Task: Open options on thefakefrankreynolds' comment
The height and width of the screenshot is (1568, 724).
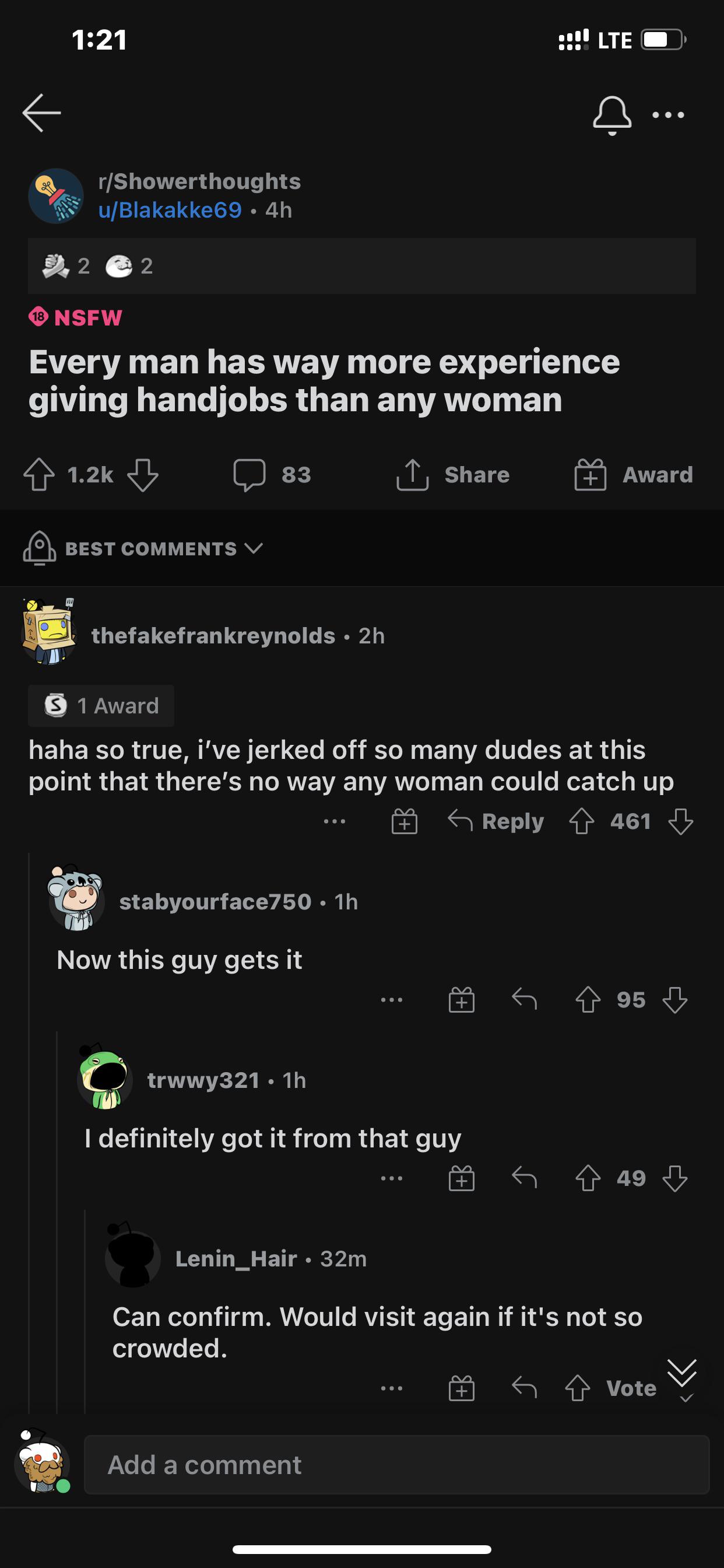Action: pos(335,823)
